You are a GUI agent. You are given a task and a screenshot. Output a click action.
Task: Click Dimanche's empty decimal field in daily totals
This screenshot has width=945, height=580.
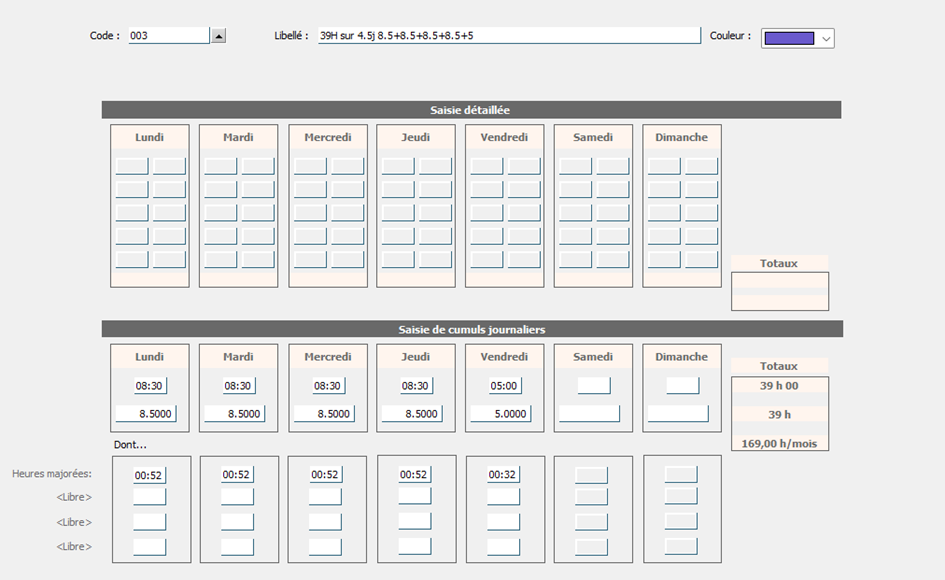pyautogui.click(x=678, y=413)
